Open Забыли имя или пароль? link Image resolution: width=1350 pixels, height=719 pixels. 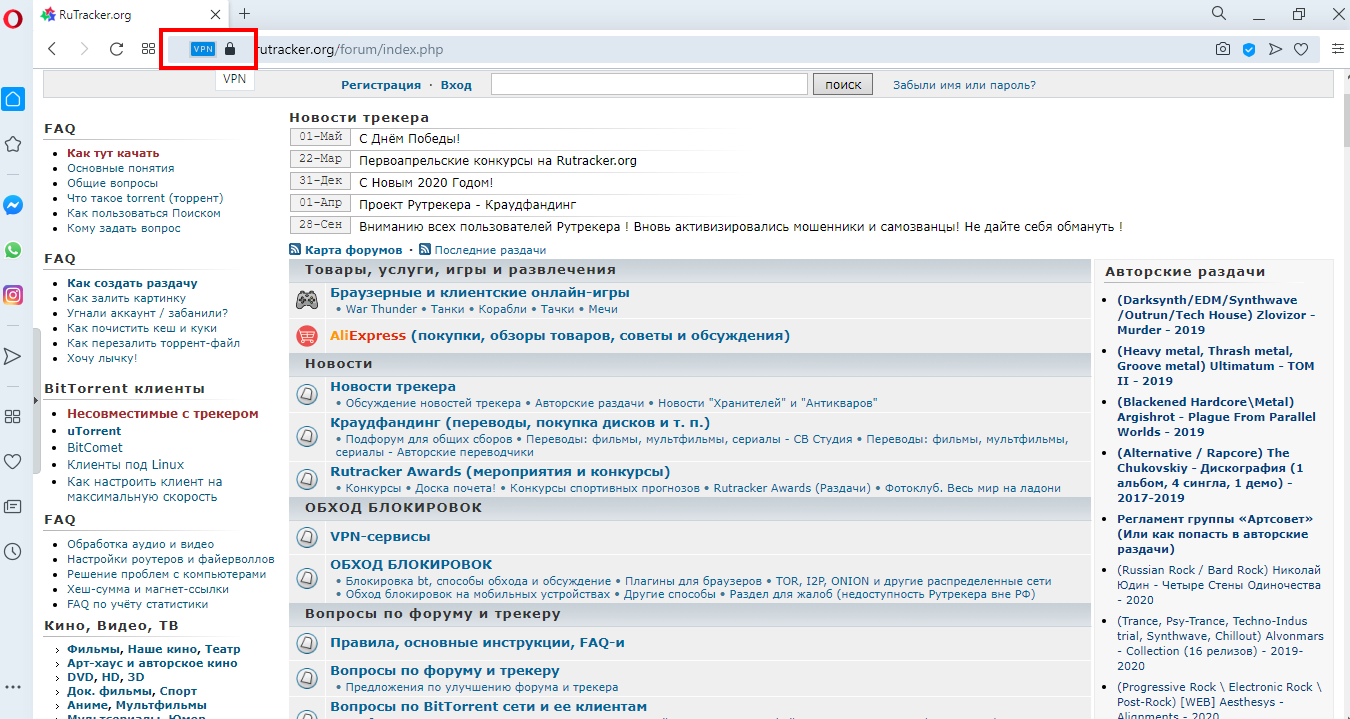964,85
